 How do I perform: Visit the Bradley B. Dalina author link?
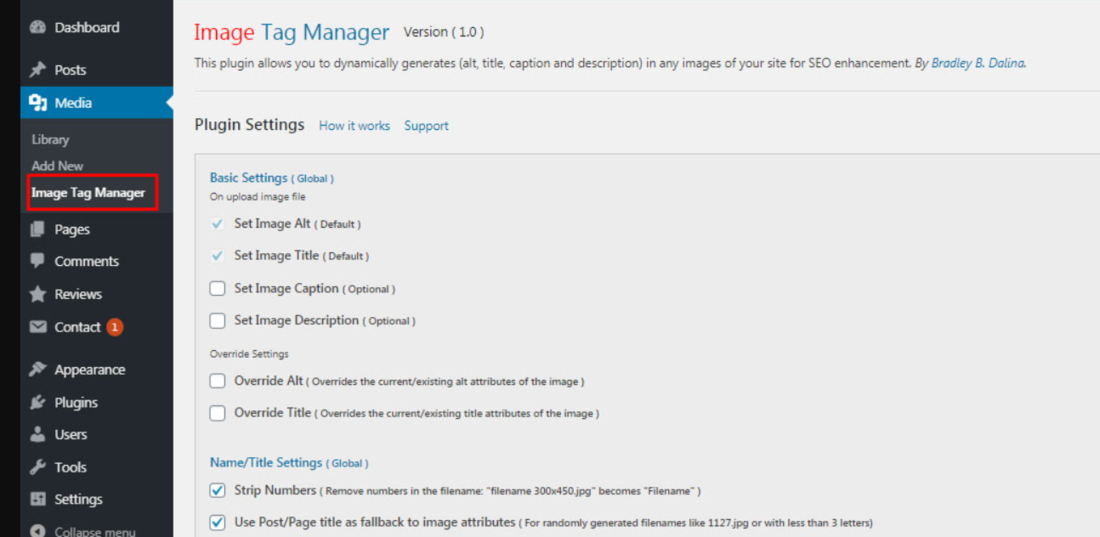[x=977, y=63]
